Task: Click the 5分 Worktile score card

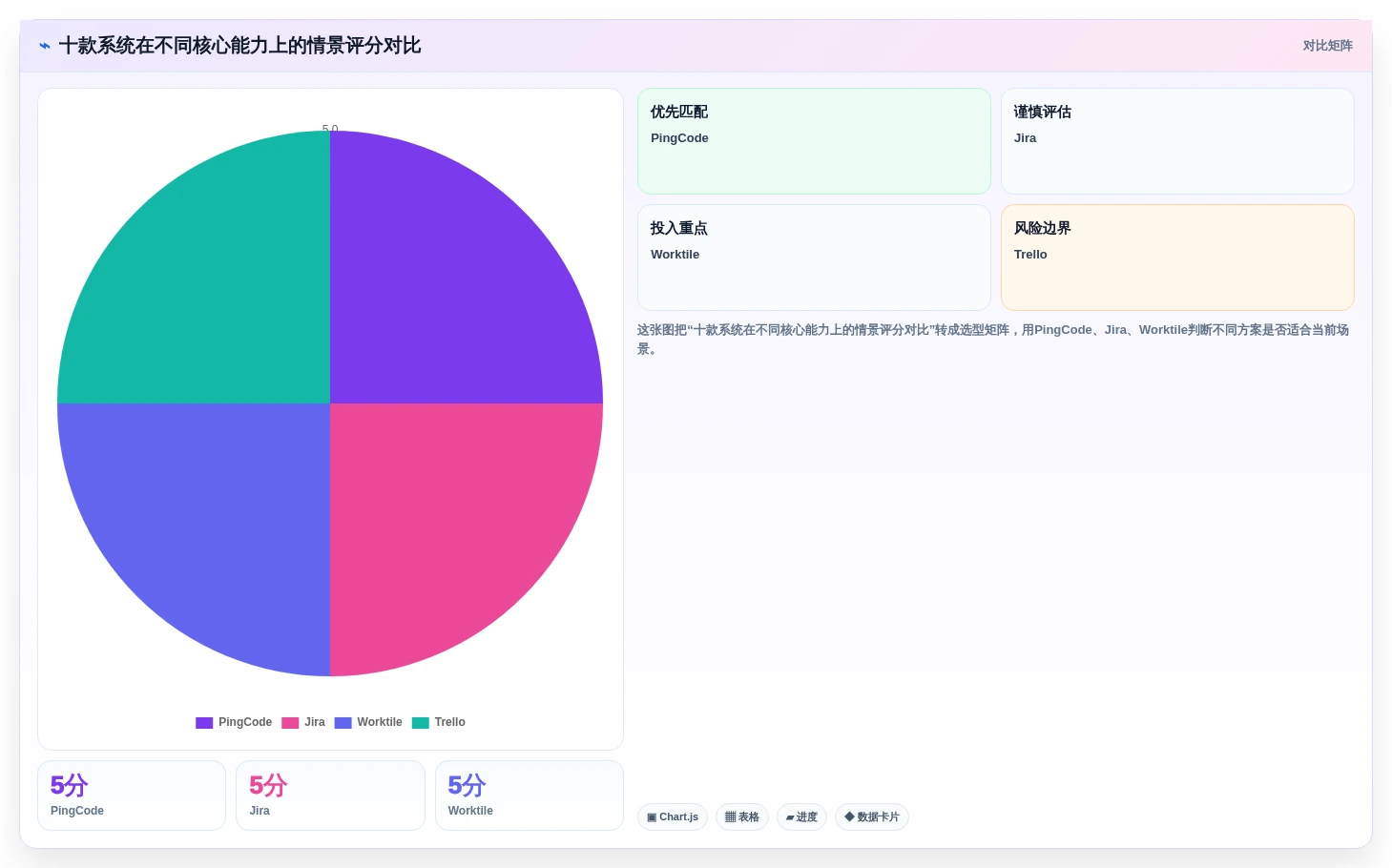Action: (x=530, y=796)
